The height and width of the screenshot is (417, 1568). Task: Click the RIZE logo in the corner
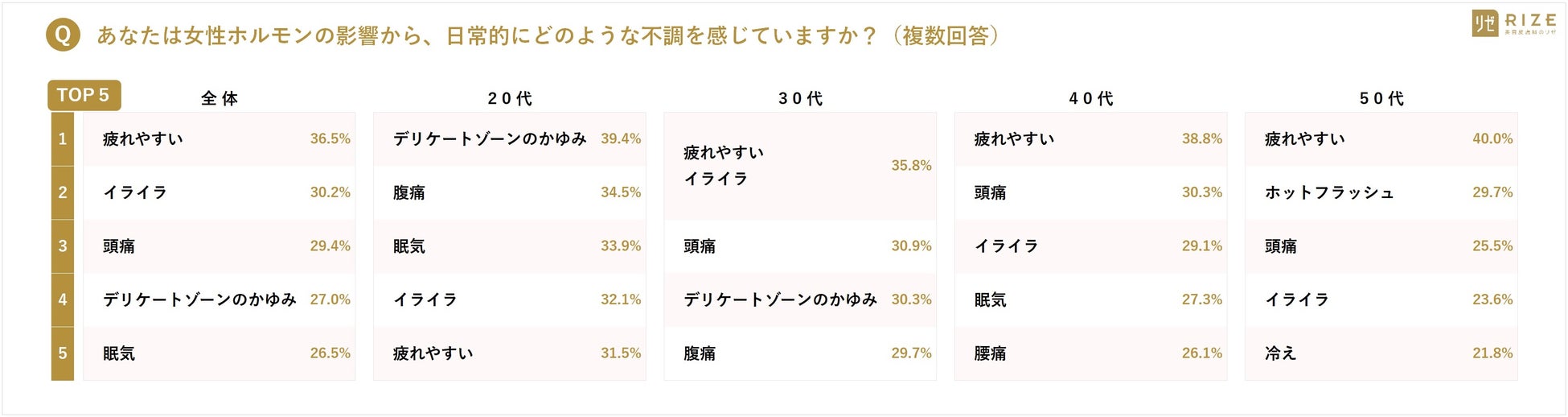click(1513, 23)
